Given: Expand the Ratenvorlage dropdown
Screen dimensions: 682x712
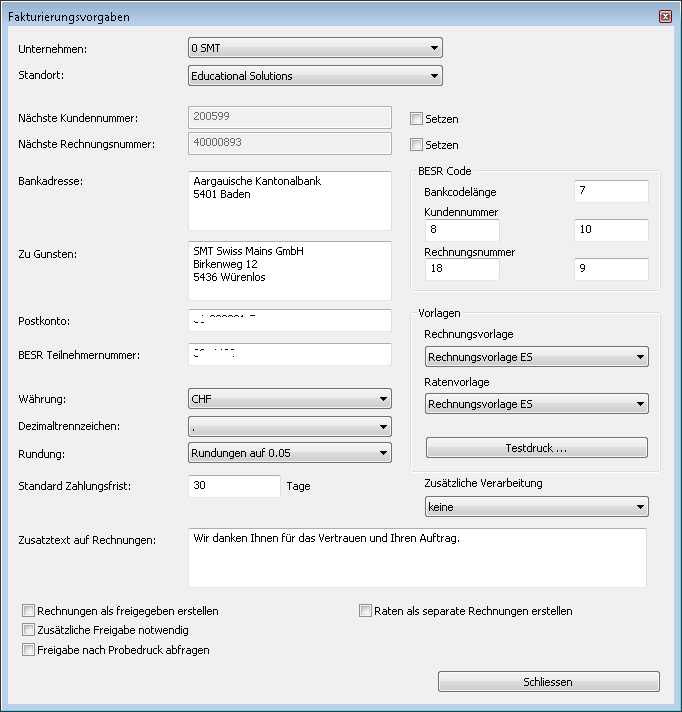Looking at the screenshot, I should click(x=536, y=404).
